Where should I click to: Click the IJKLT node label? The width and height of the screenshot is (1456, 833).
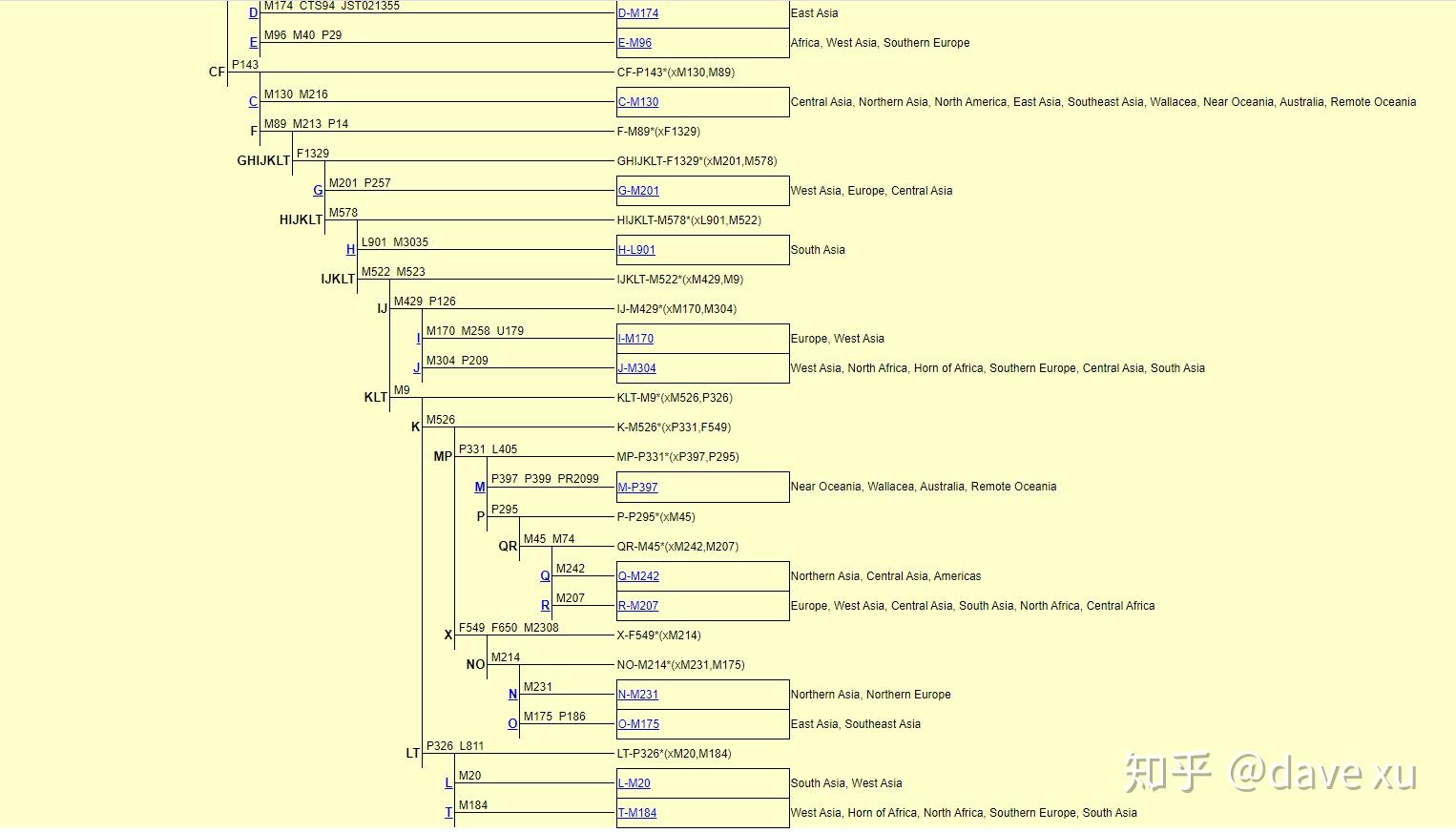click(338, 279)
